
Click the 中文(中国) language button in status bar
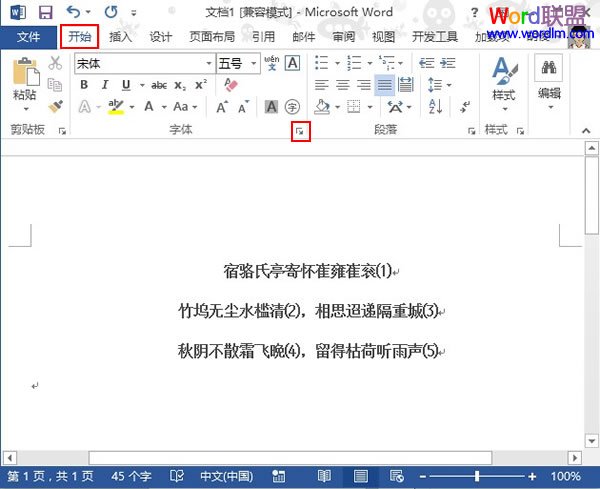click(227, 476)
